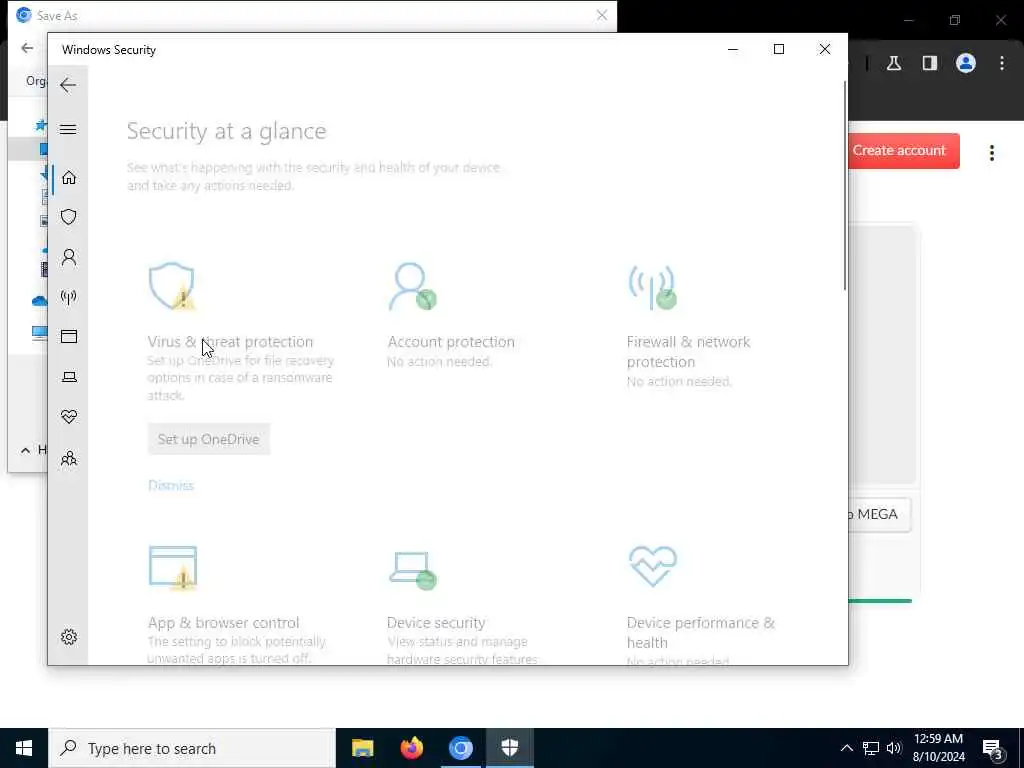Click back arrow in Save As dialog
The width and height of the screenshot is (1024, 768).
tap(27, 48)
